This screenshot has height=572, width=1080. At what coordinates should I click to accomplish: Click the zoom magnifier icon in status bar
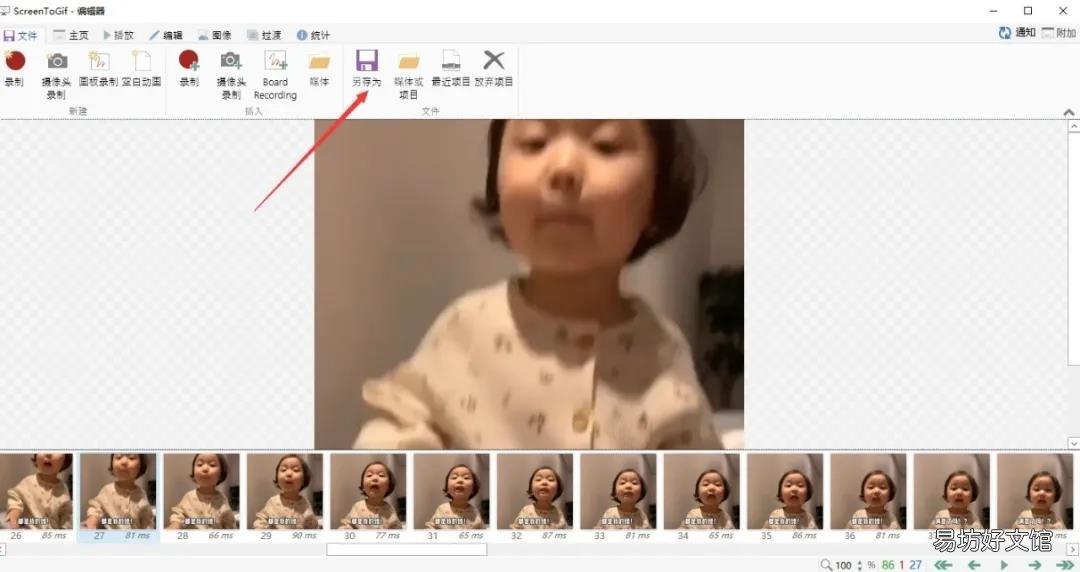click(827, 565)
